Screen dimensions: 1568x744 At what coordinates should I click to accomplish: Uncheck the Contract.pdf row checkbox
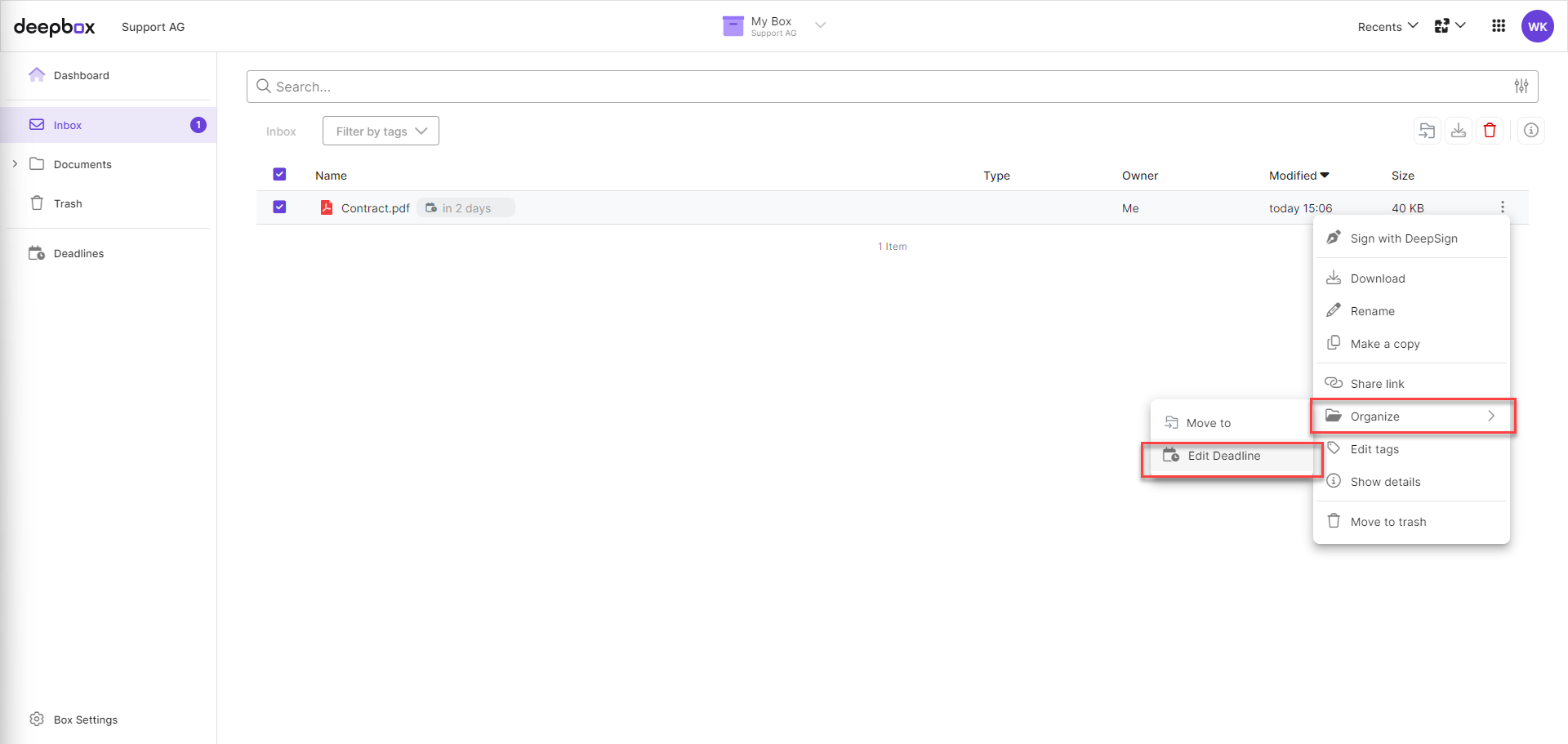coord(279,207)
